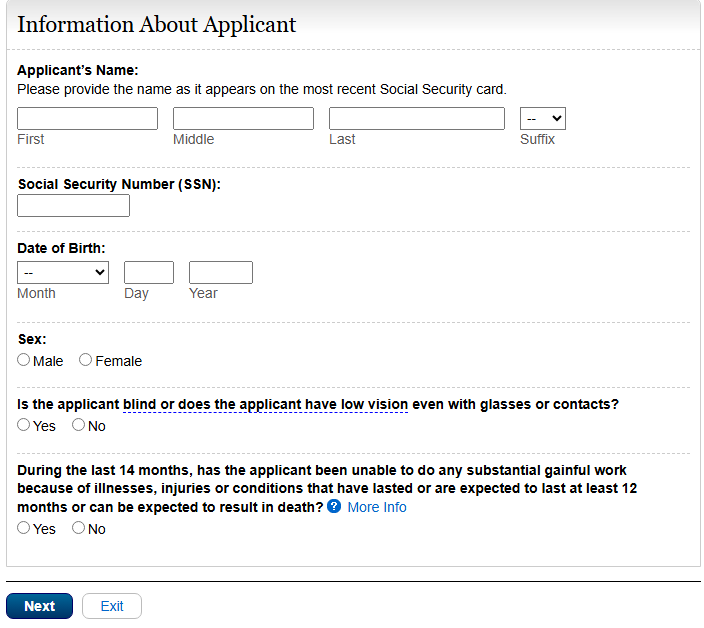Expand the birth Month dropdown
The height and width of the screenshot is (628, 704).
[63, 272]
